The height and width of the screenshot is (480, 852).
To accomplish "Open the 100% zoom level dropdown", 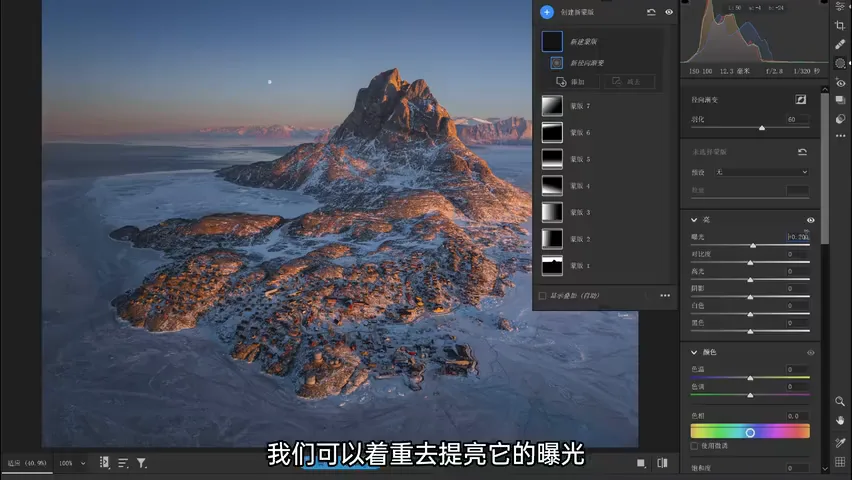I will (72, 463).
